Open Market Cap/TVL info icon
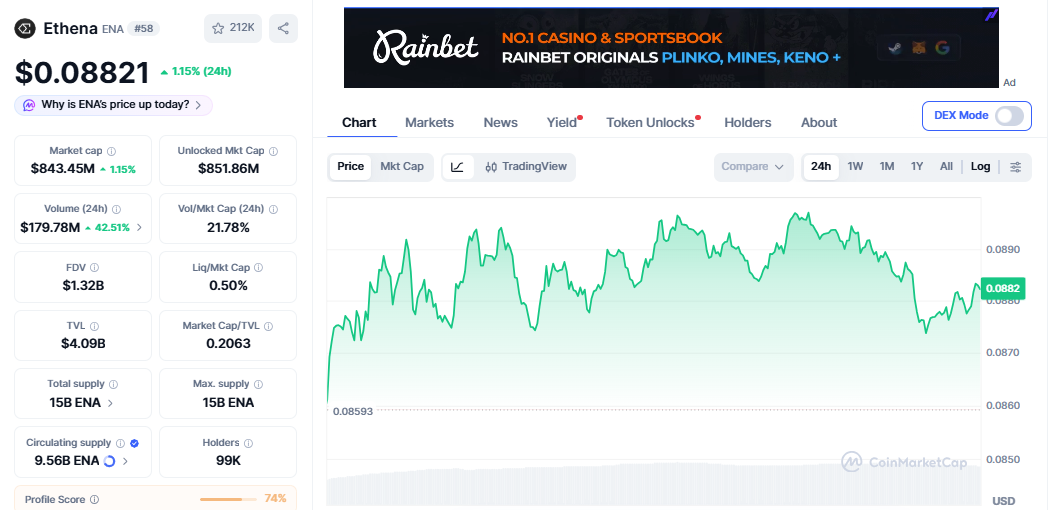This screenshot has height=510, width=1048. (x=268, y=326)
